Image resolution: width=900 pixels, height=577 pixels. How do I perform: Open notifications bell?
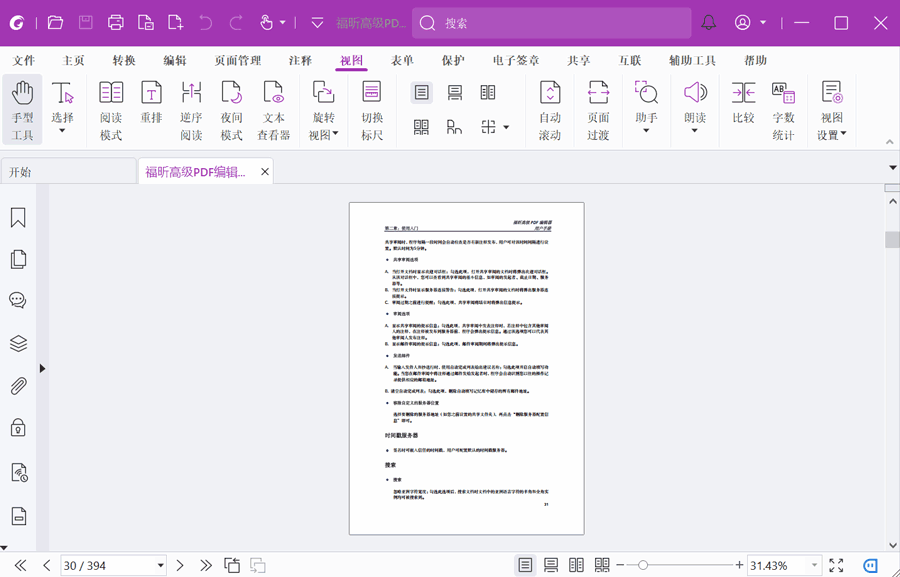709,23
